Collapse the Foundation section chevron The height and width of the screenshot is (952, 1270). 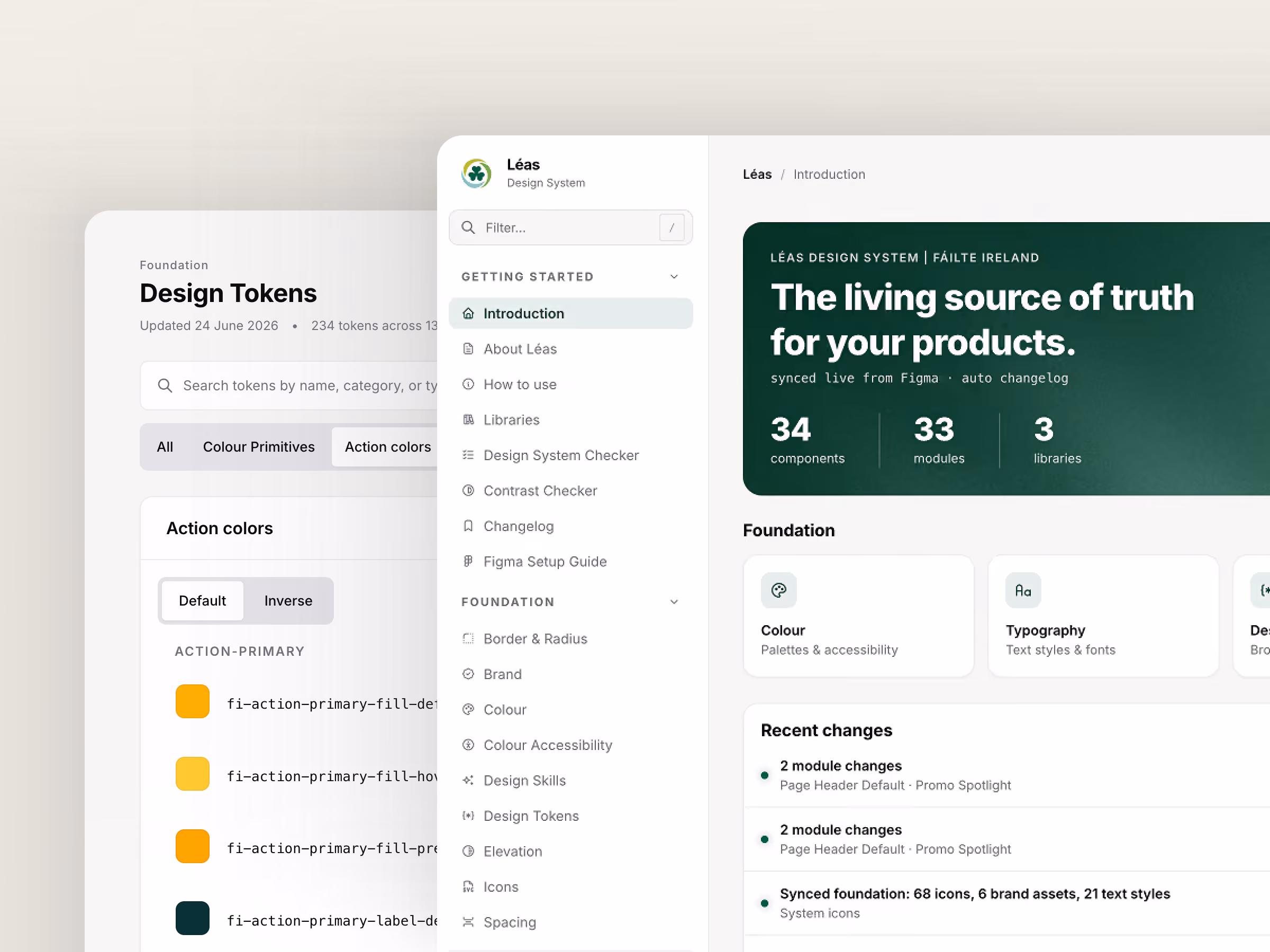(x=674, y=602)
